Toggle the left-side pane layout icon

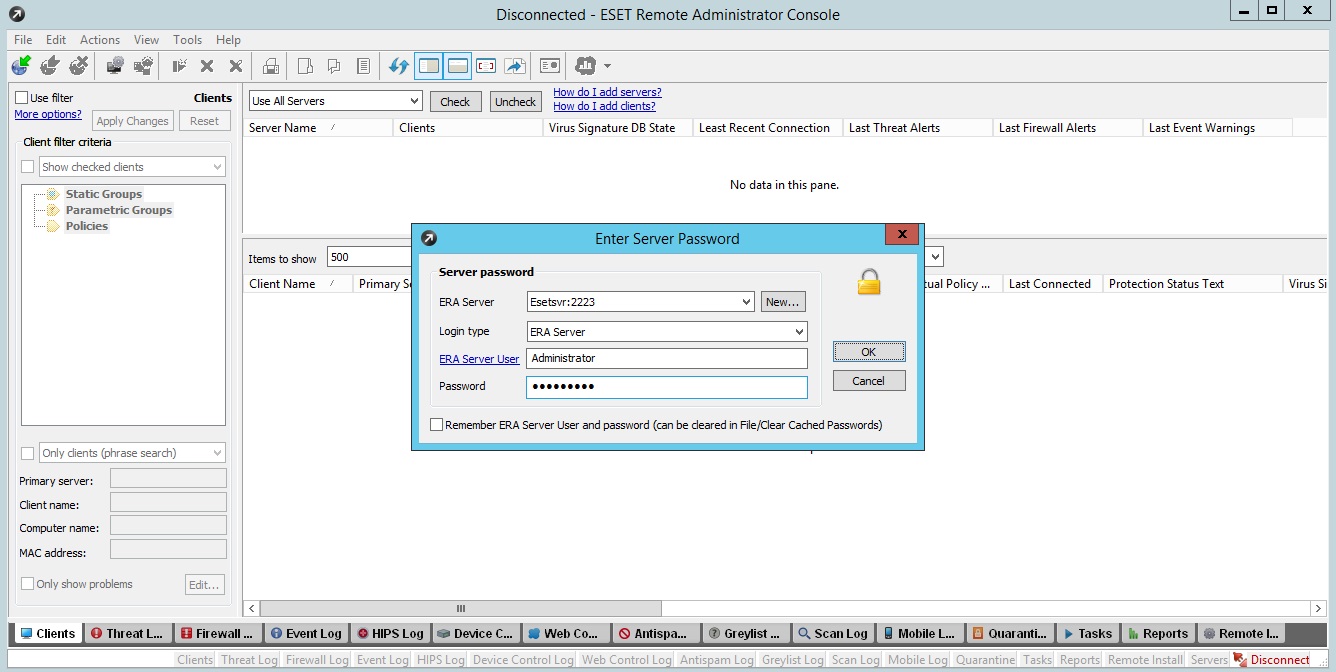pyautogui.click(x=429, y=66)
